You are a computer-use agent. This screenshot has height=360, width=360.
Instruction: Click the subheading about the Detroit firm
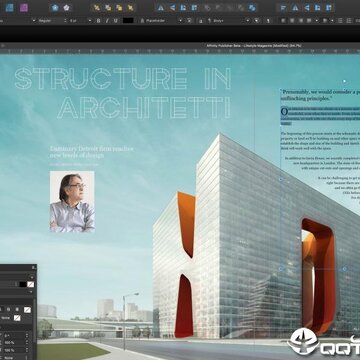(x=91, y=152)
